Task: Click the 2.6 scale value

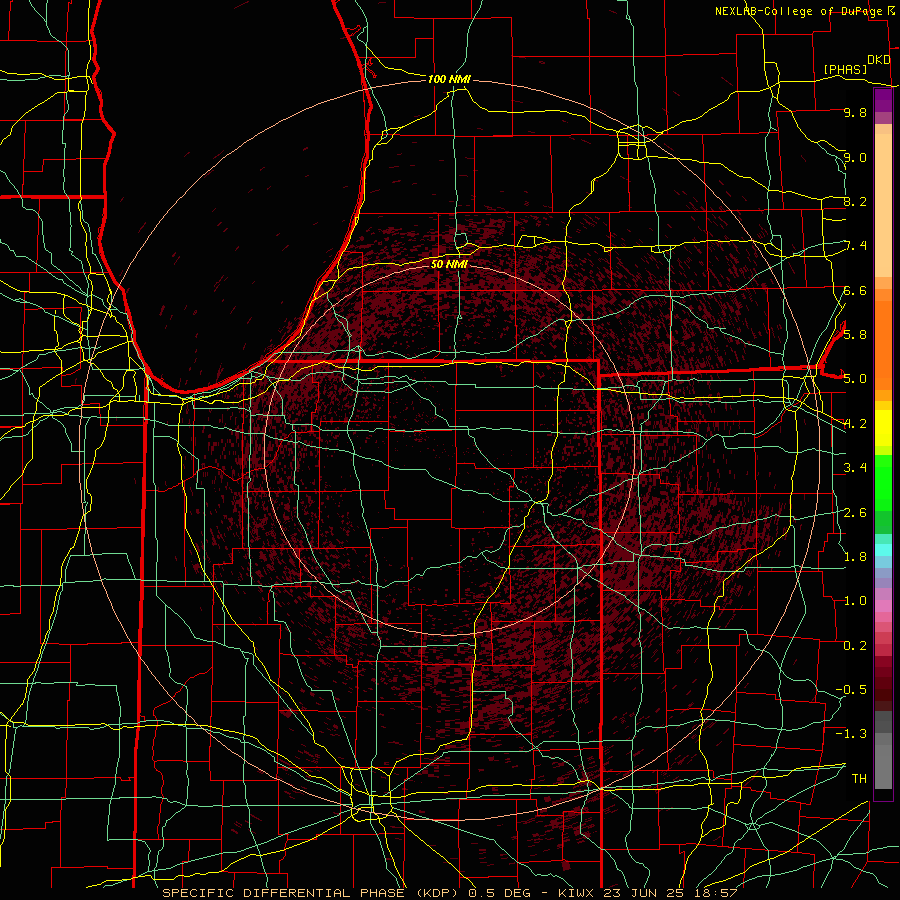Action: pyautogui.click(x=855, y=512)
